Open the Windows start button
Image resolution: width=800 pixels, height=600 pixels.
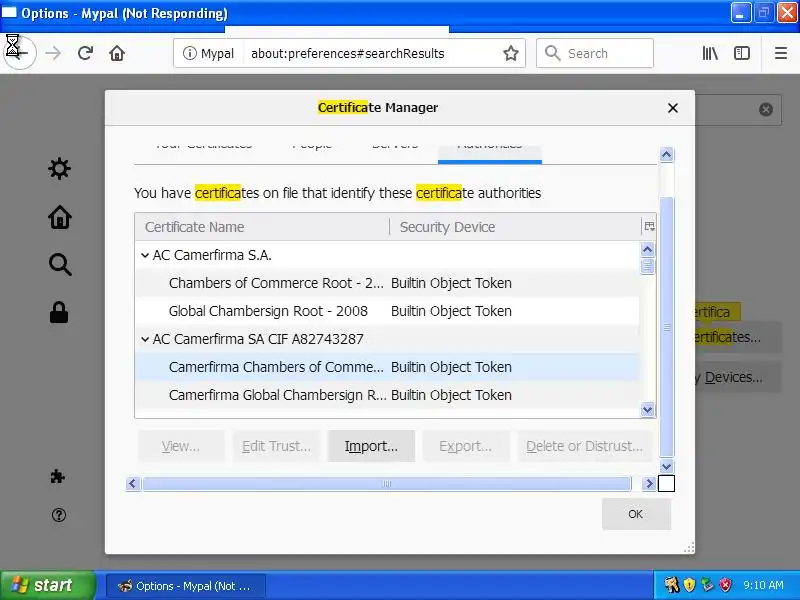[47, 585]
